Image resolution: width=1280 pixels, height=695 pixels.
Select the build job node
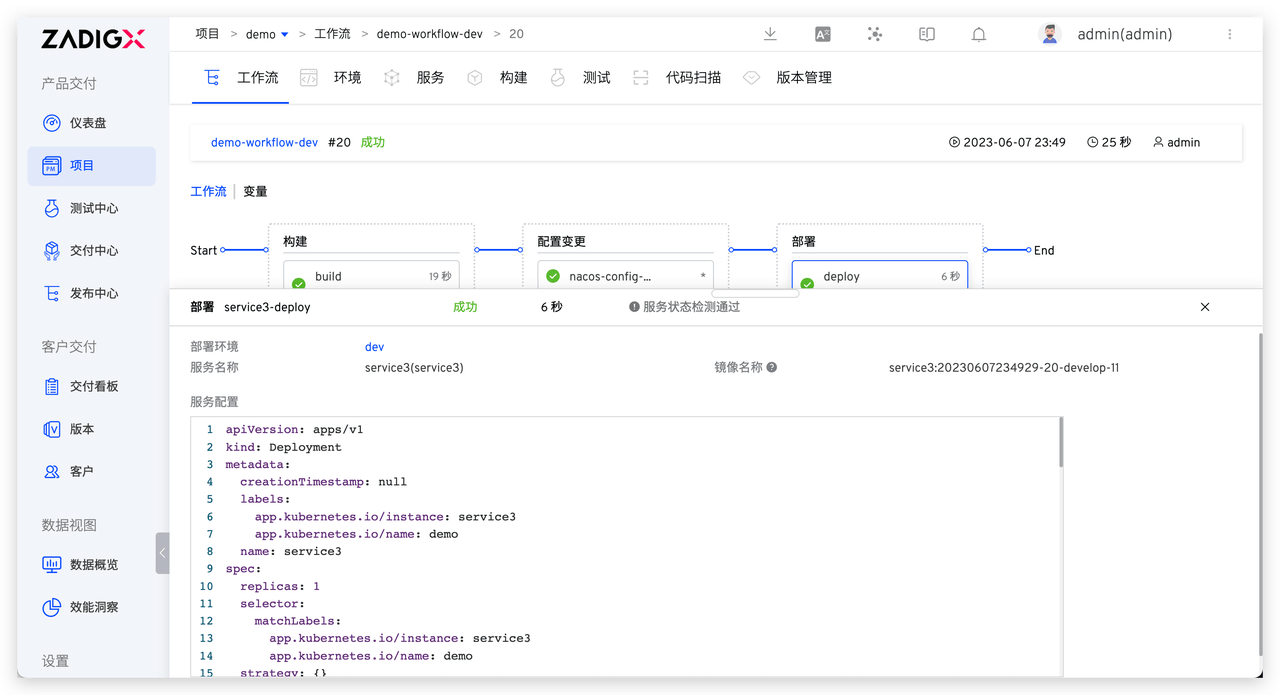coord(370,277)
